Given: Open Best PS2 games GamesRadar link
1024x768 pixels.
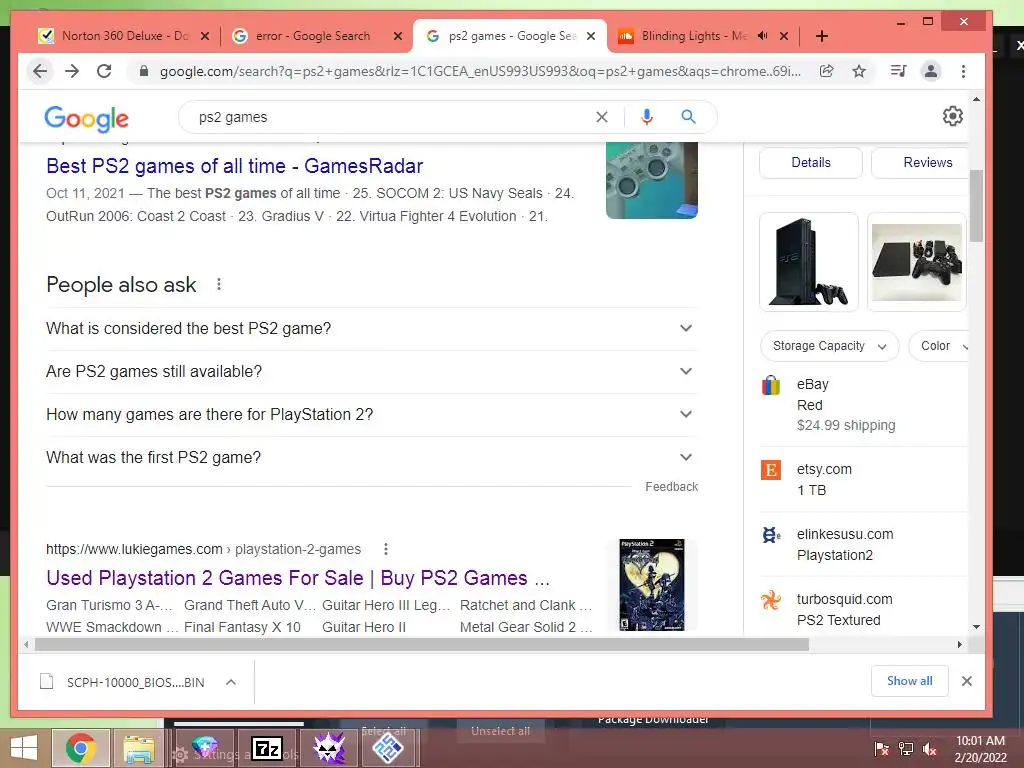Looking at the screenshot, I should tap(234, 166).
